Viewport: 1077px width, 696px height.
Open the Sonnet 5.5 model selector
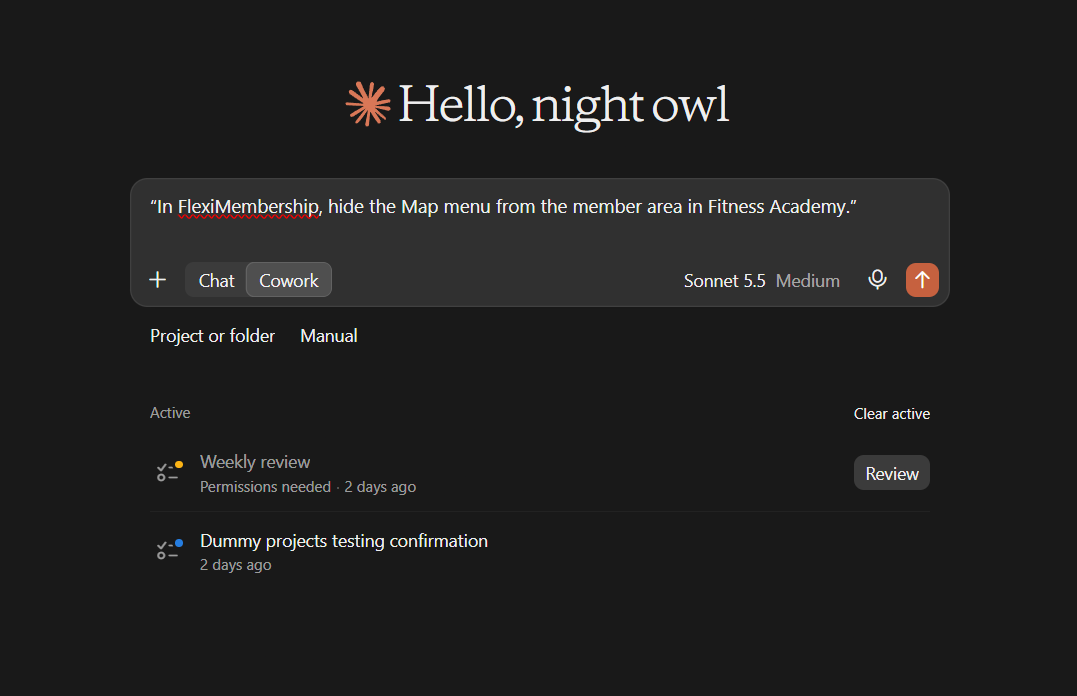(724, 281)
